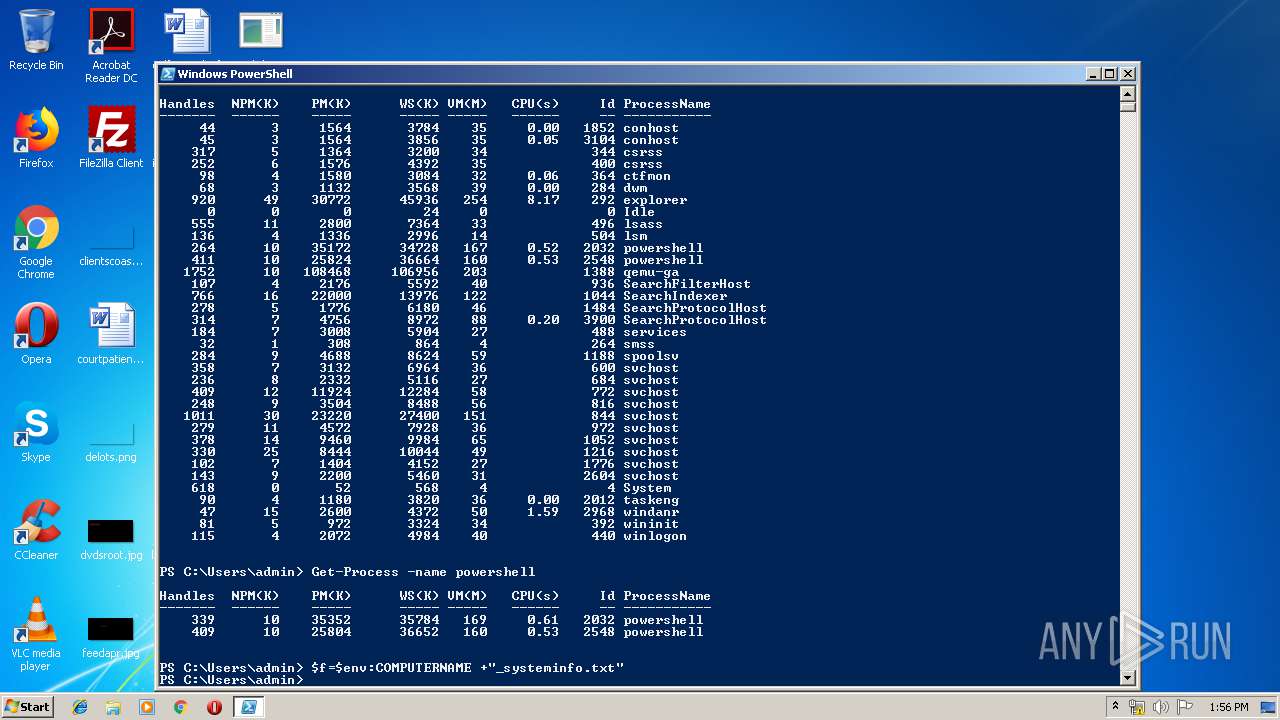Open FileZilla Client desktop icon
This screenshot has height=720, width=1280.
tap(111, 138)
